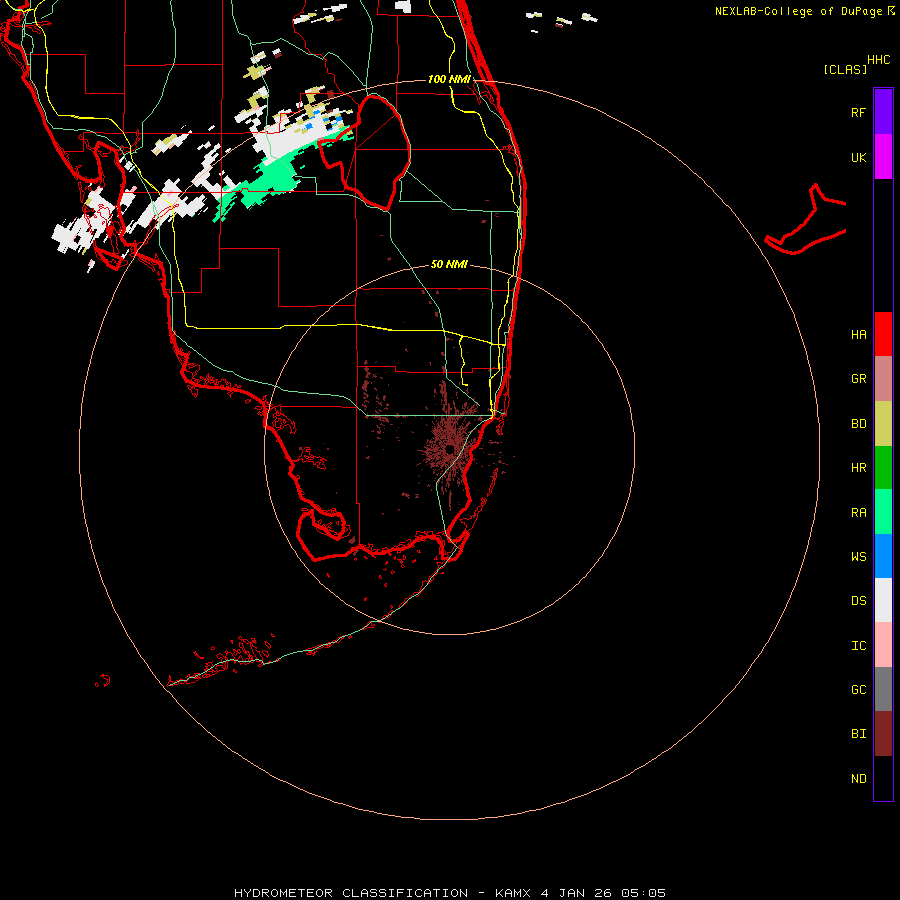Select the GR legend color block
The height and width of the screenshot is (900, 900).
[883, 379]
